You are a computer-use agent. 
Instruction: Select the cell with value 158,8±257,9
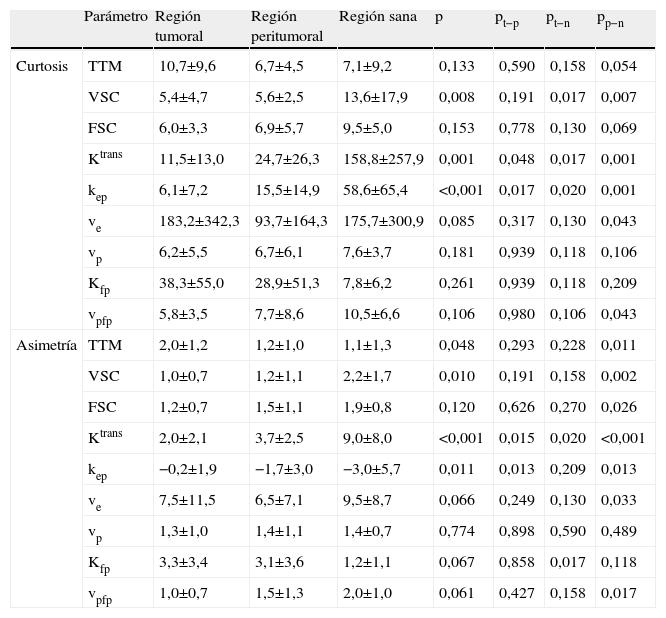(381, 160)
